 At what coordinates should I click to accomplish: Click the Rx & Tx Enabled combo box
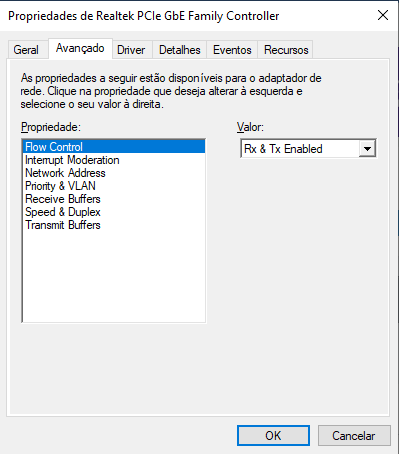[x=308, y=149]
